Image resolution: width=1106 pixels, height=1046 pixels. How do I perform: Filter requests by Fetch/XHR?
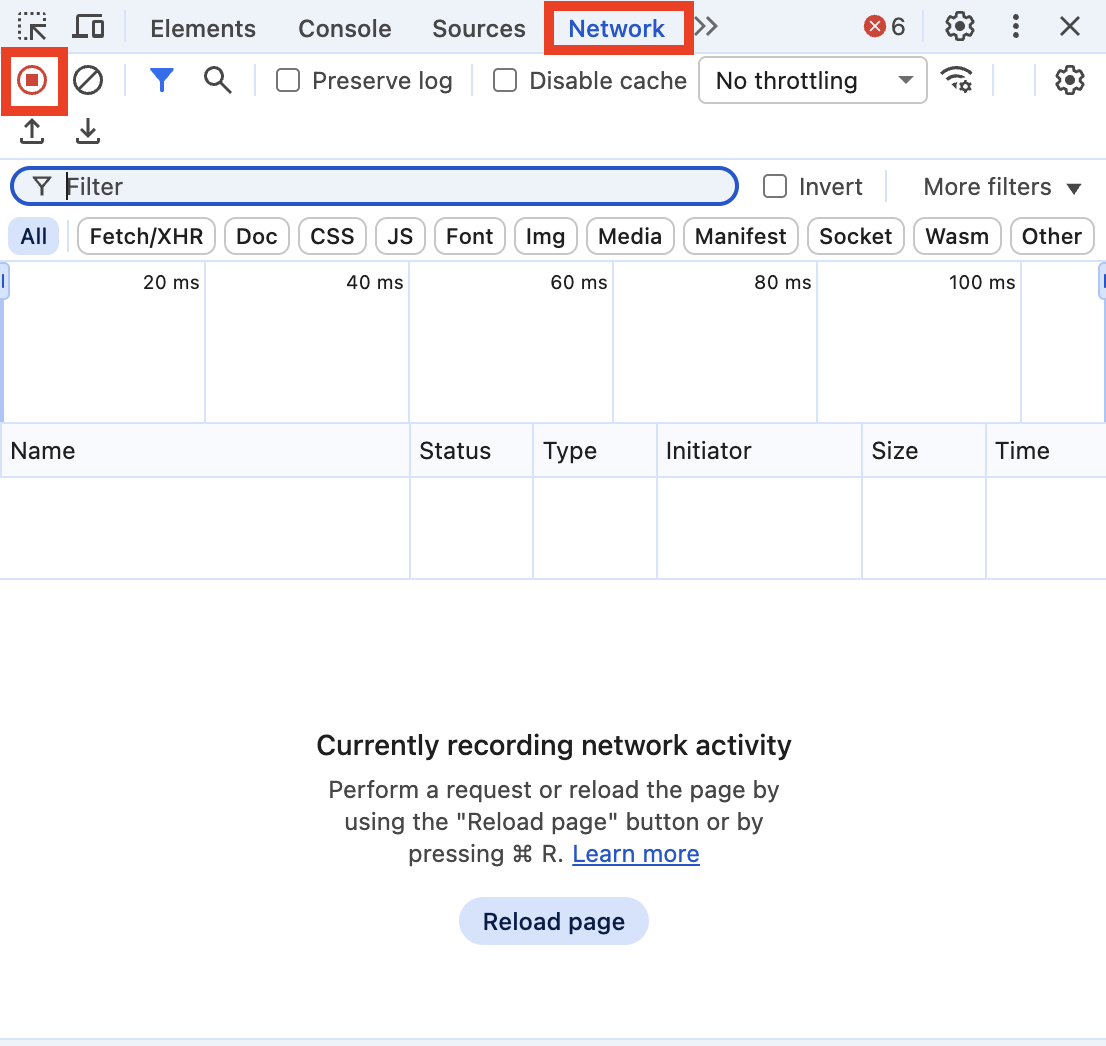point(146,236)
